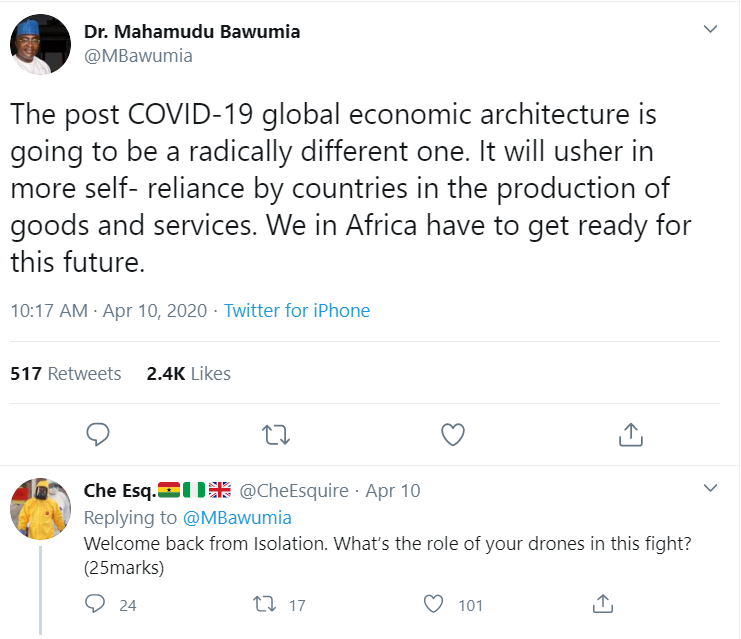View the 2.4K Likes list

coord(188,374)
